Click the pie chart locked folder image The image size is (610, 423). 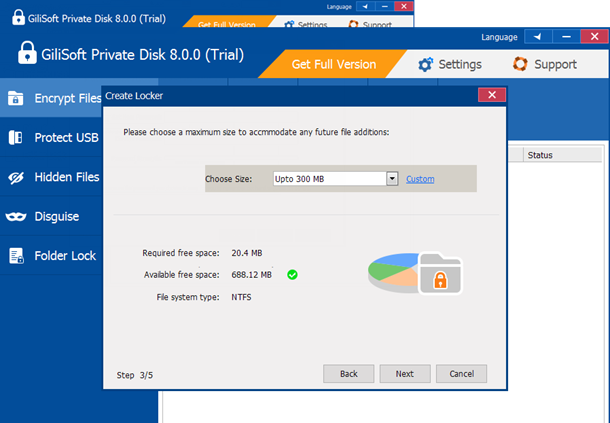(415, 273)
